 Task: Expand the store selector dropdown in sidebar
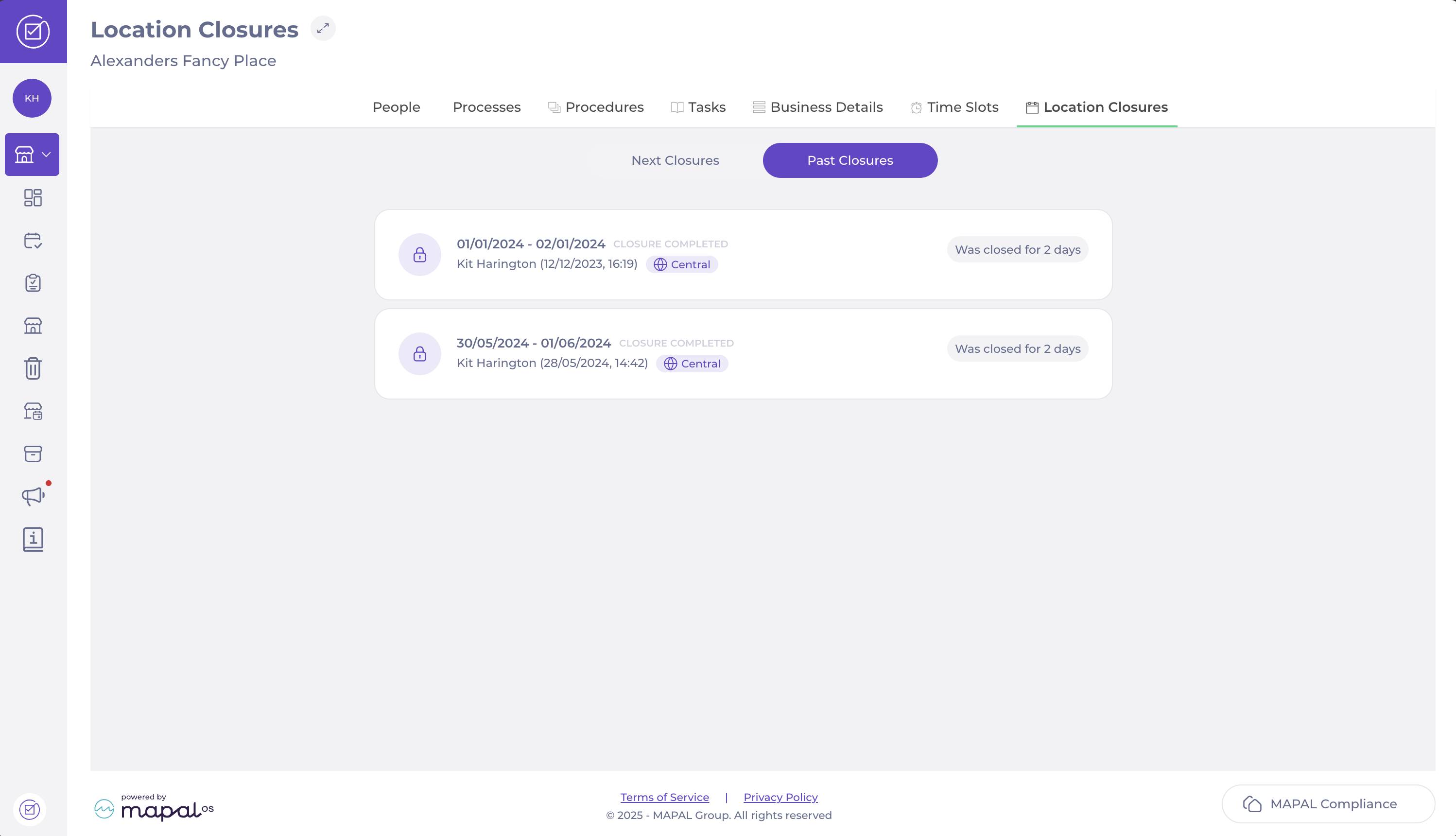pyautogui.click(x=32, y=155)
